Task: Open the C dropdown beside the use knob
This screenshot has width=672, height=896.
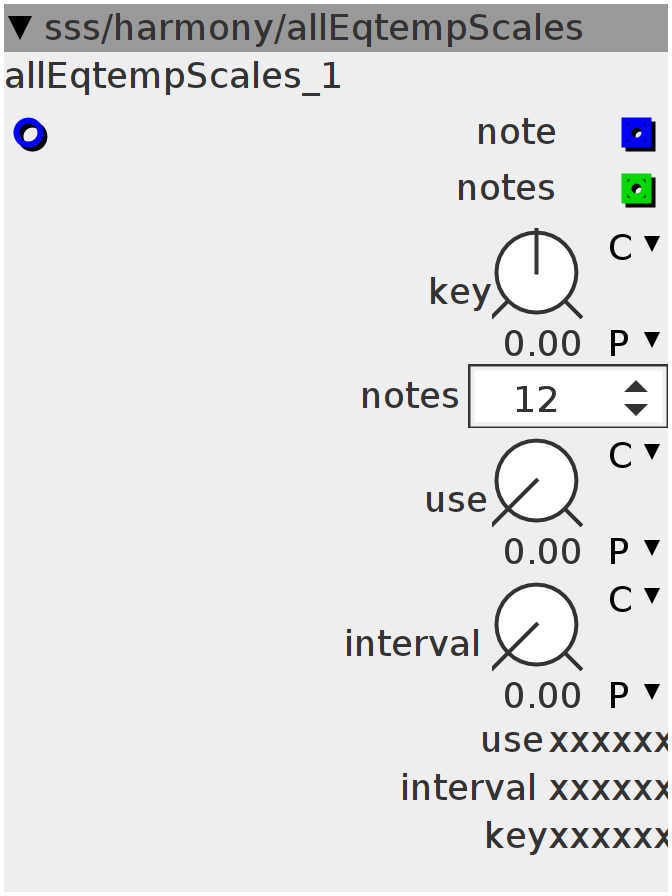Action: coord(635,455)
